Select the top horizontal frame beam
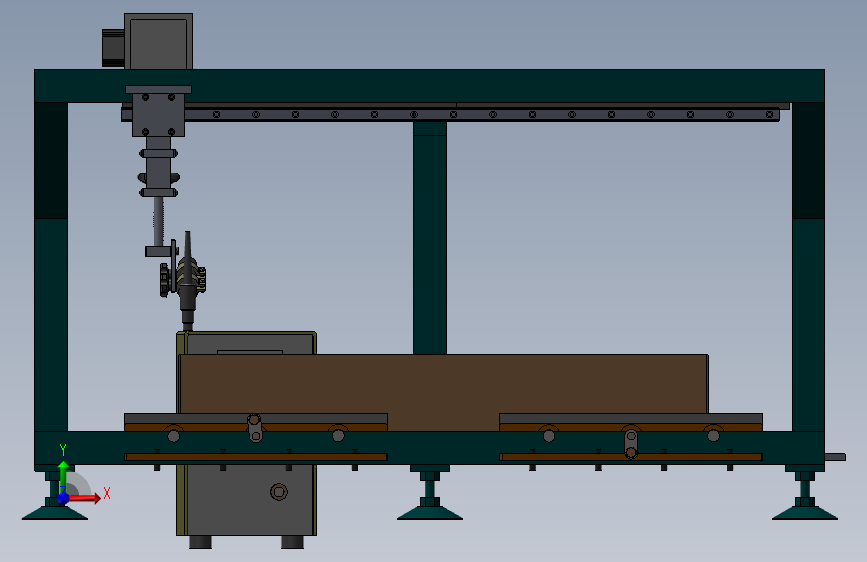Image resolution: width=867 pixels, height=562 pixels. tap(429, 86)
